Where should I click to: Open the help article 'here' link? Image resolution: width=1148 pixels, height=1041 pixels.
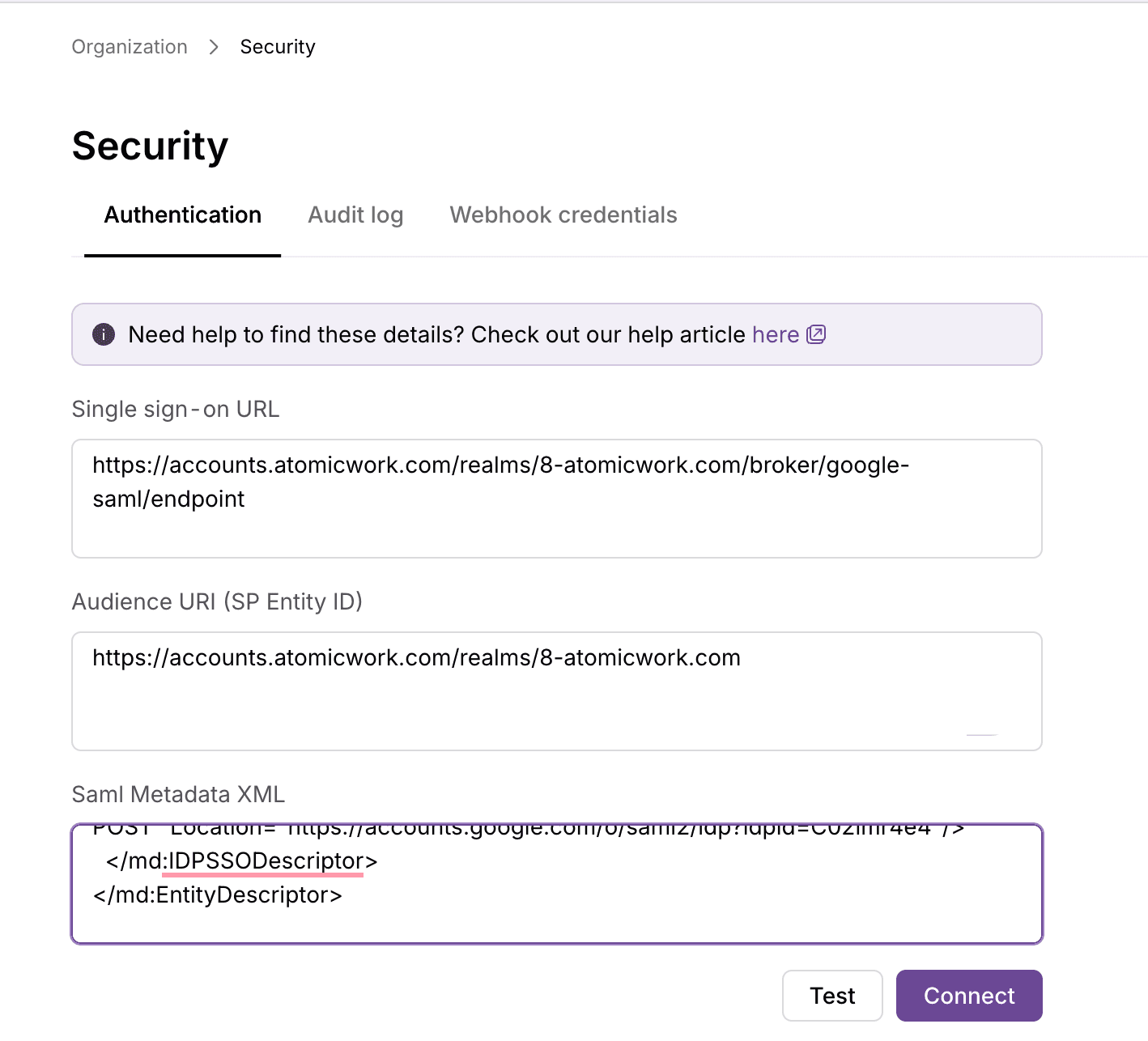(x=776, y=334)
